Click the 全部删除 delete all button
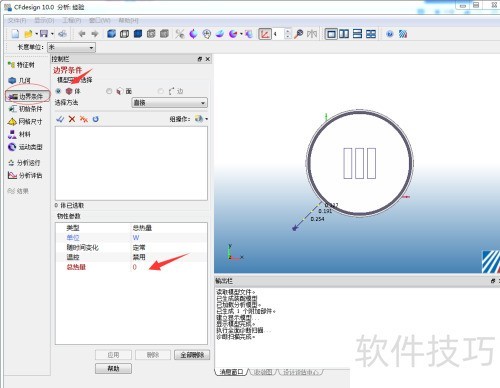The height and width of the screenshot is (388, 500). [x=192, y=355]
